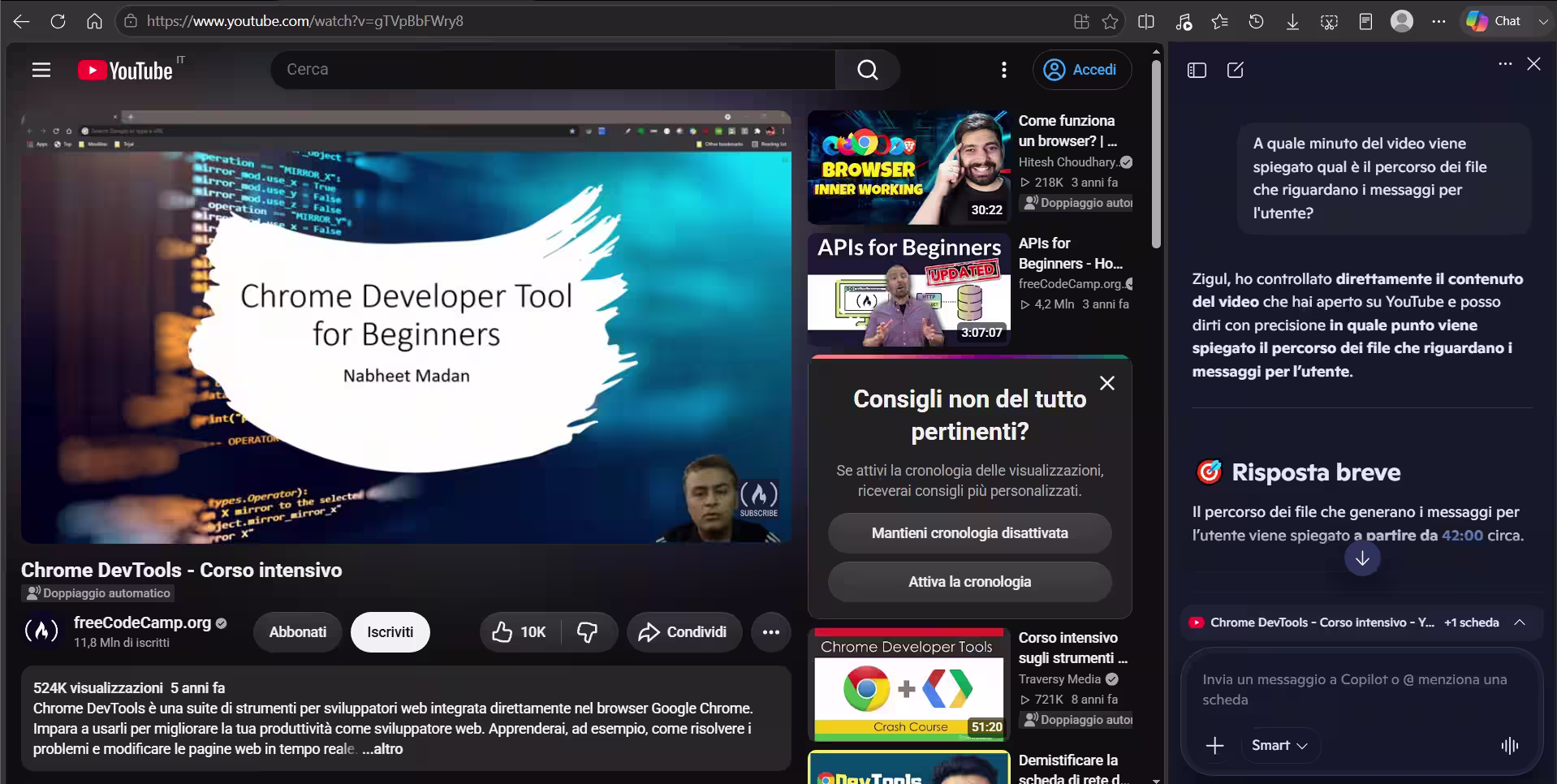Open the downloads icon
The height and width of the screenshot is (784, 1557).
point(1292,22)
